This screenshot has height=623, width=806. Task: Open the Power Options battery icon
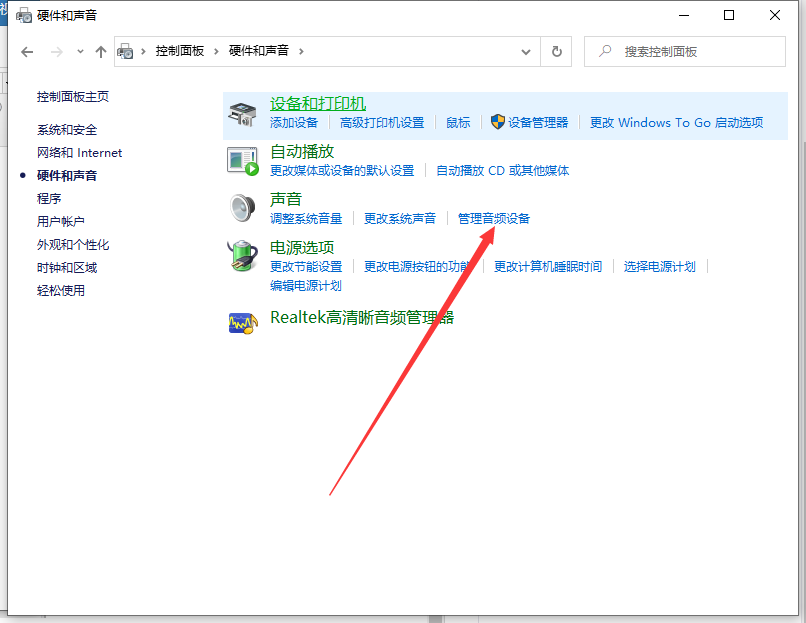pos(242,255)
